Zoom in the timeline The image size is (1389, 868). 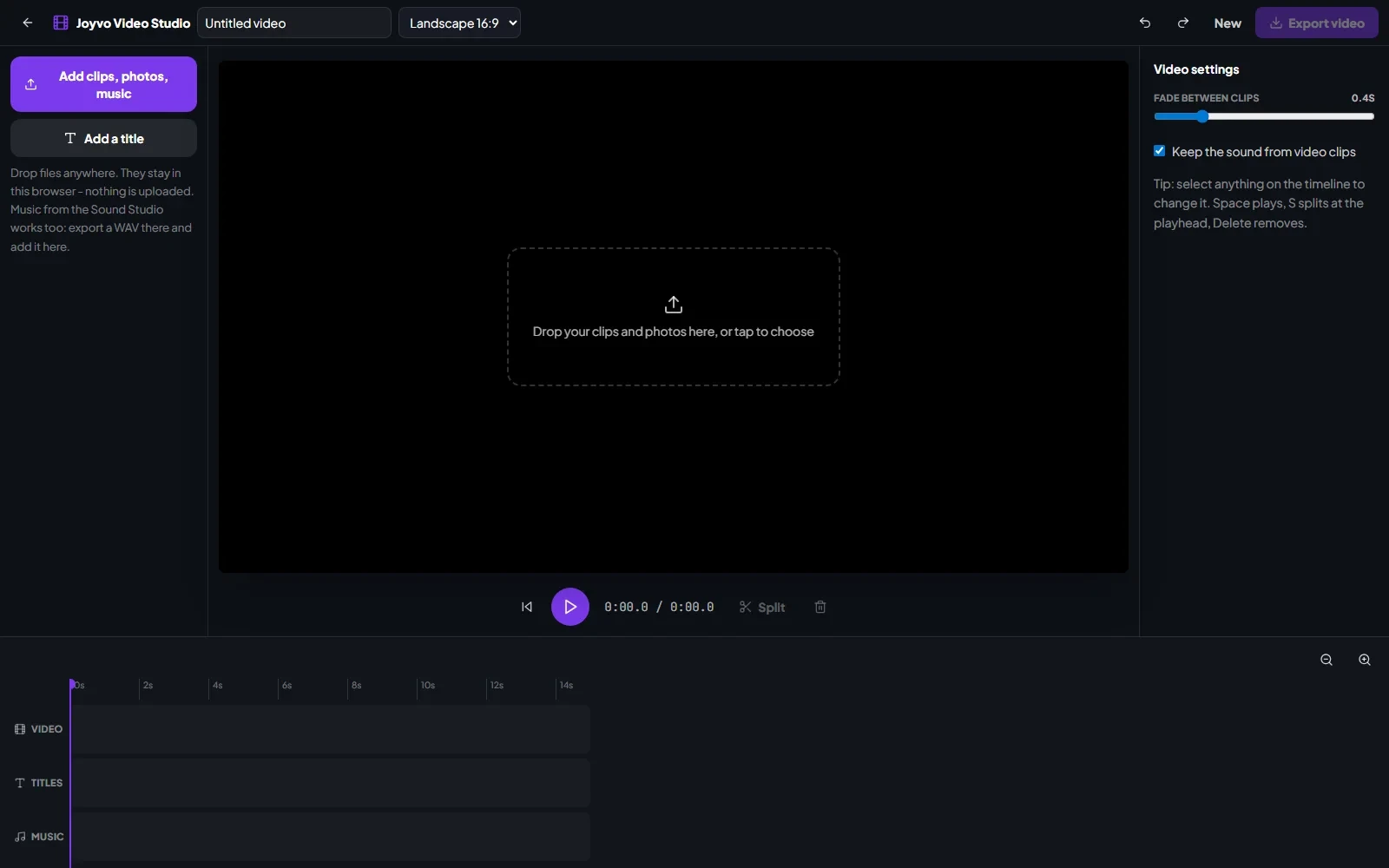click(x=1365, y=660)
